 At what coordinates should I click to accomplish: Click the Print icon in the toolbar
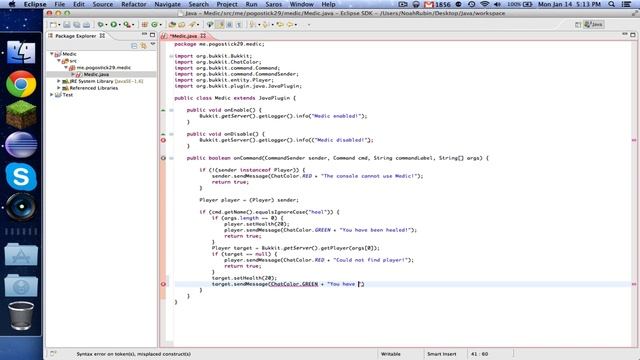point(87,25)
